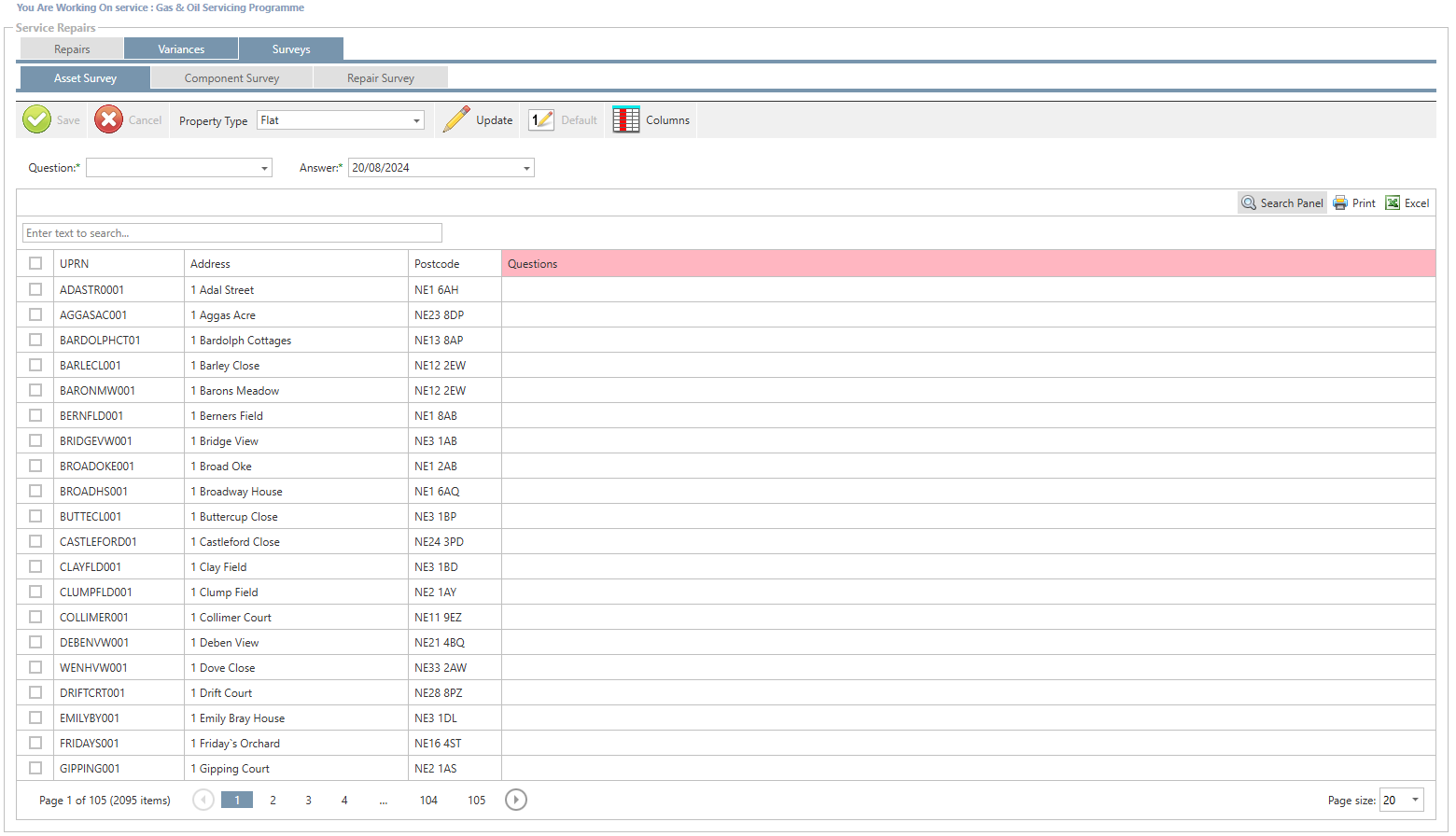Screen dimensions: 1456x836
Task: Click the Default icon in toolbar
Action: click(x=541, y=119)
